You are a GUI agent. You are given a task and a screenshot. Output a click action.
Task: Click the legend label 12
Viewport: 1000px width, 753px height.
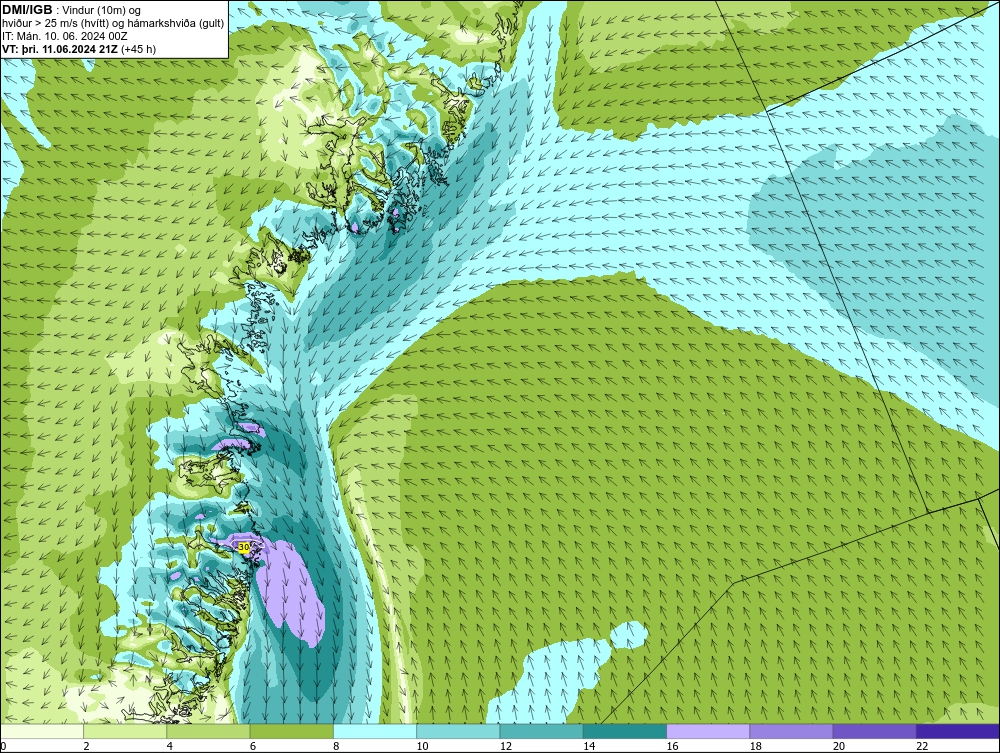tap(506, 746)
